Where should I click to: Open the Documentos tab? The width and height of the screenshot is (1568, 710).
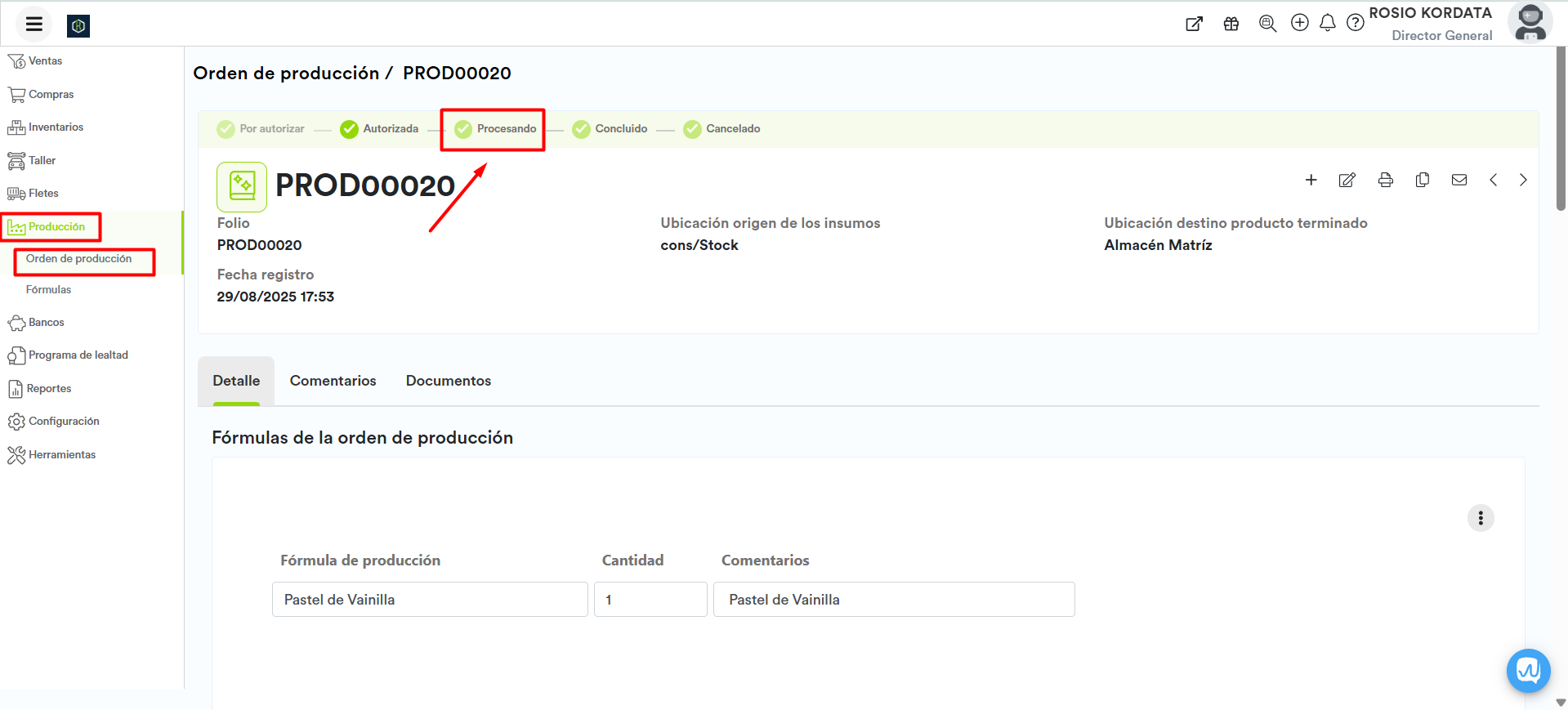tap(448, 381)
